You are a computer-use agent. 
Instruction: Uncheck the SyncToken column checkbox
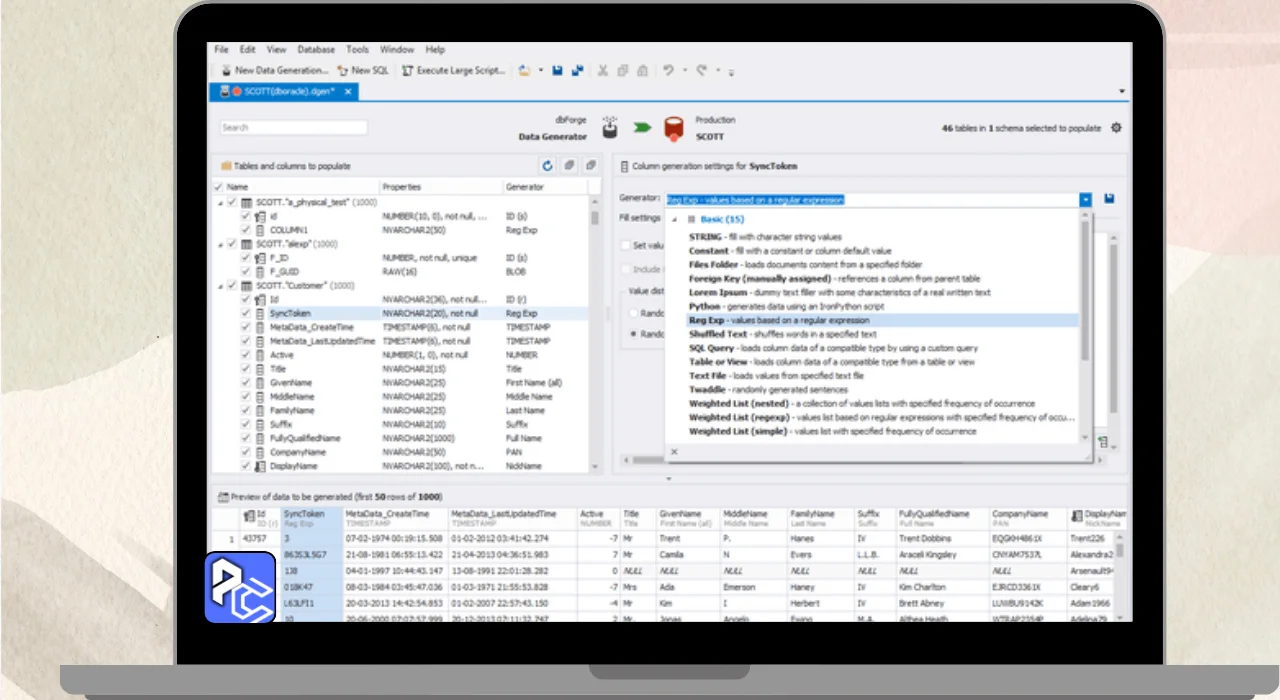pos(246,313)
